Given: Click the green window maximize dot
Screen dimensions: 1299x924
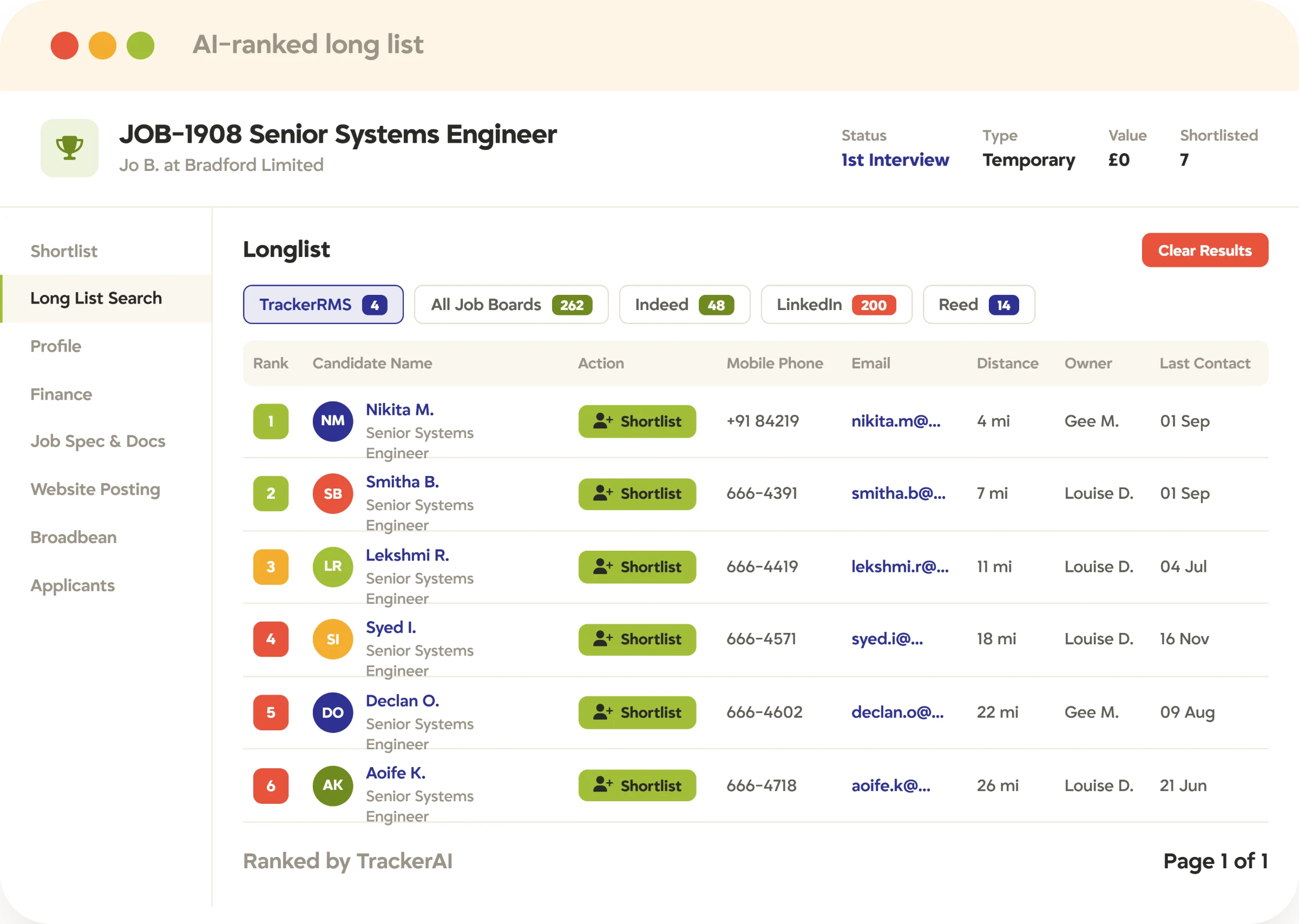Looking at the screenshot, I should pyautogui.click(x=141, y=45).
